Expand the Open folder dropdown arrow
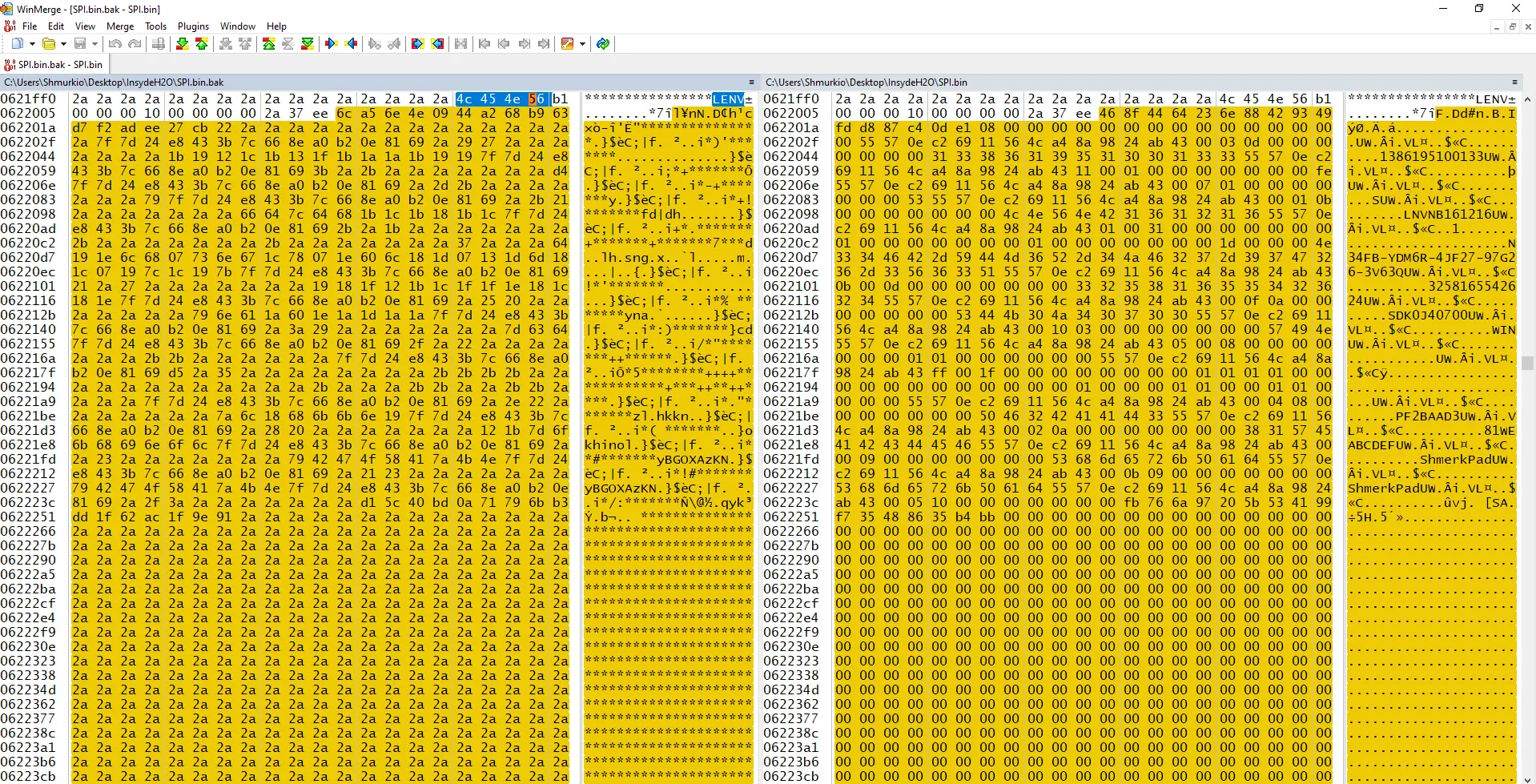 63,44
